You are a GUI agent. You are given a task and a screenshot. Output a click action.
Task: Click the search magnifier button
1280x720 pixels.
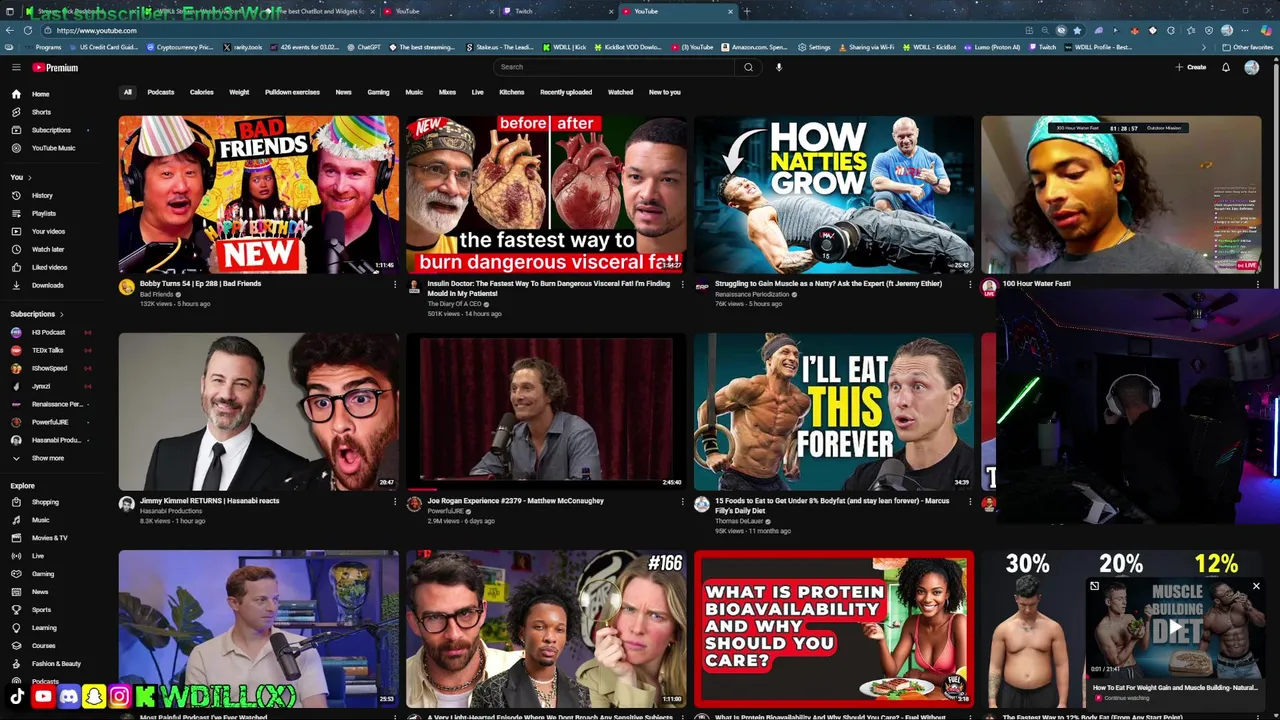pos(748,67)
